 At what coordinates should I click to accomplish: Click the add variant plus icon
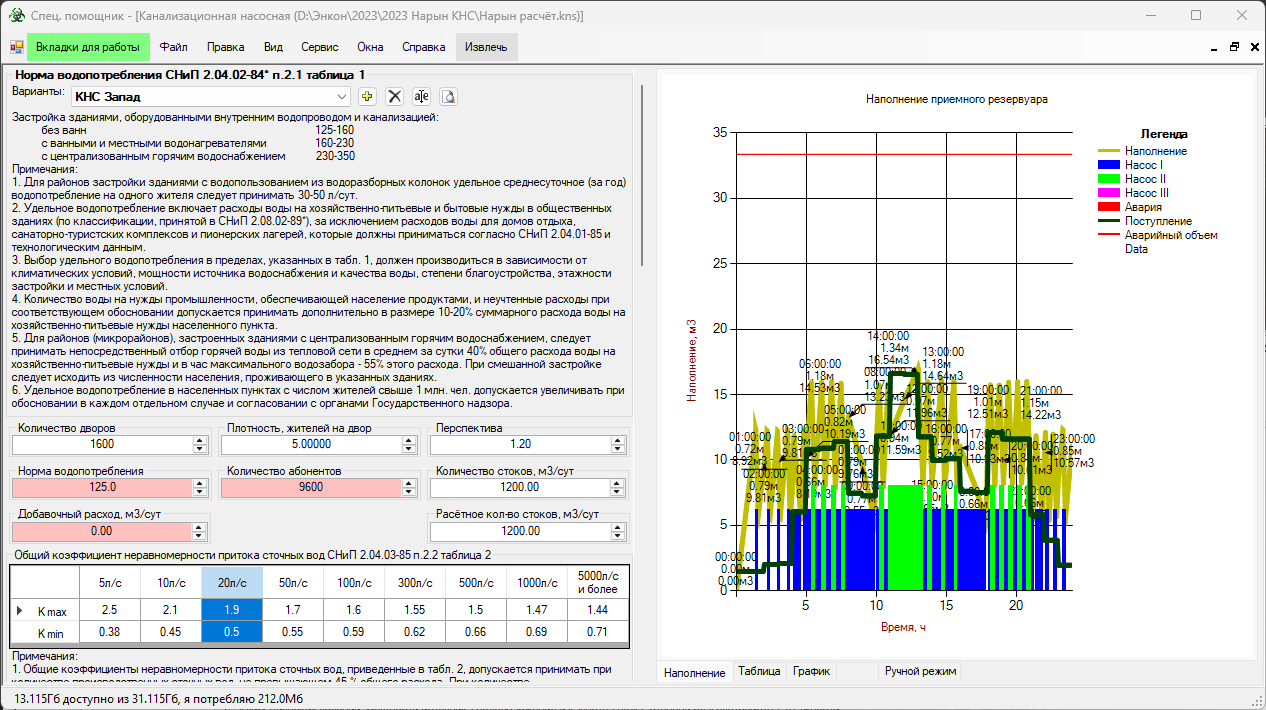pyautogui.click(x=367, y=97)
